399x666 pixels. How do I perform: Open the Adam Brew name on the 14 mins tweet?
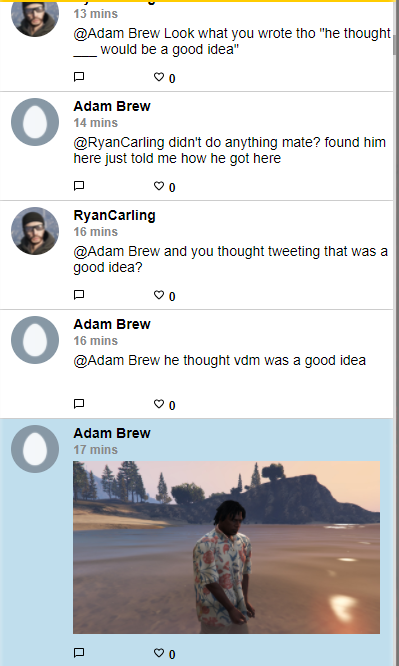112,106
